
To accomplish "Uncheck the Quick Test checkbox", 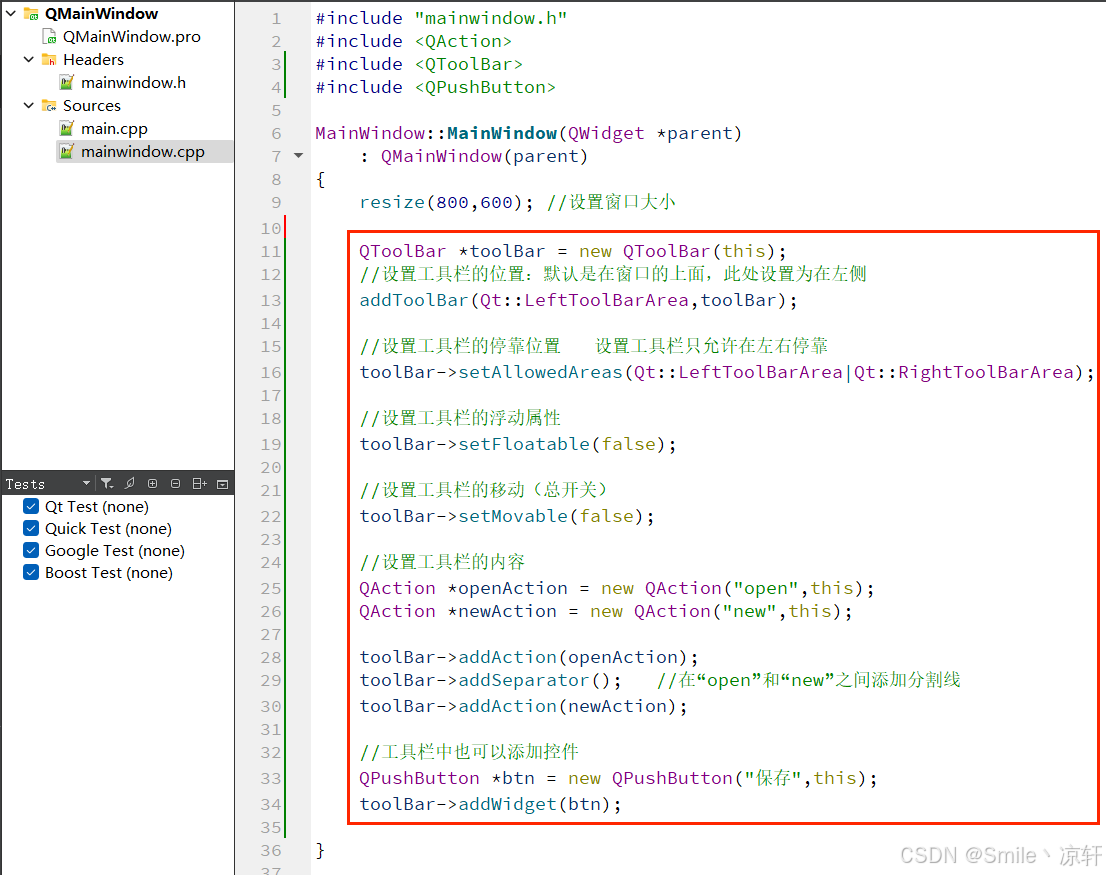I will (31, 528).
